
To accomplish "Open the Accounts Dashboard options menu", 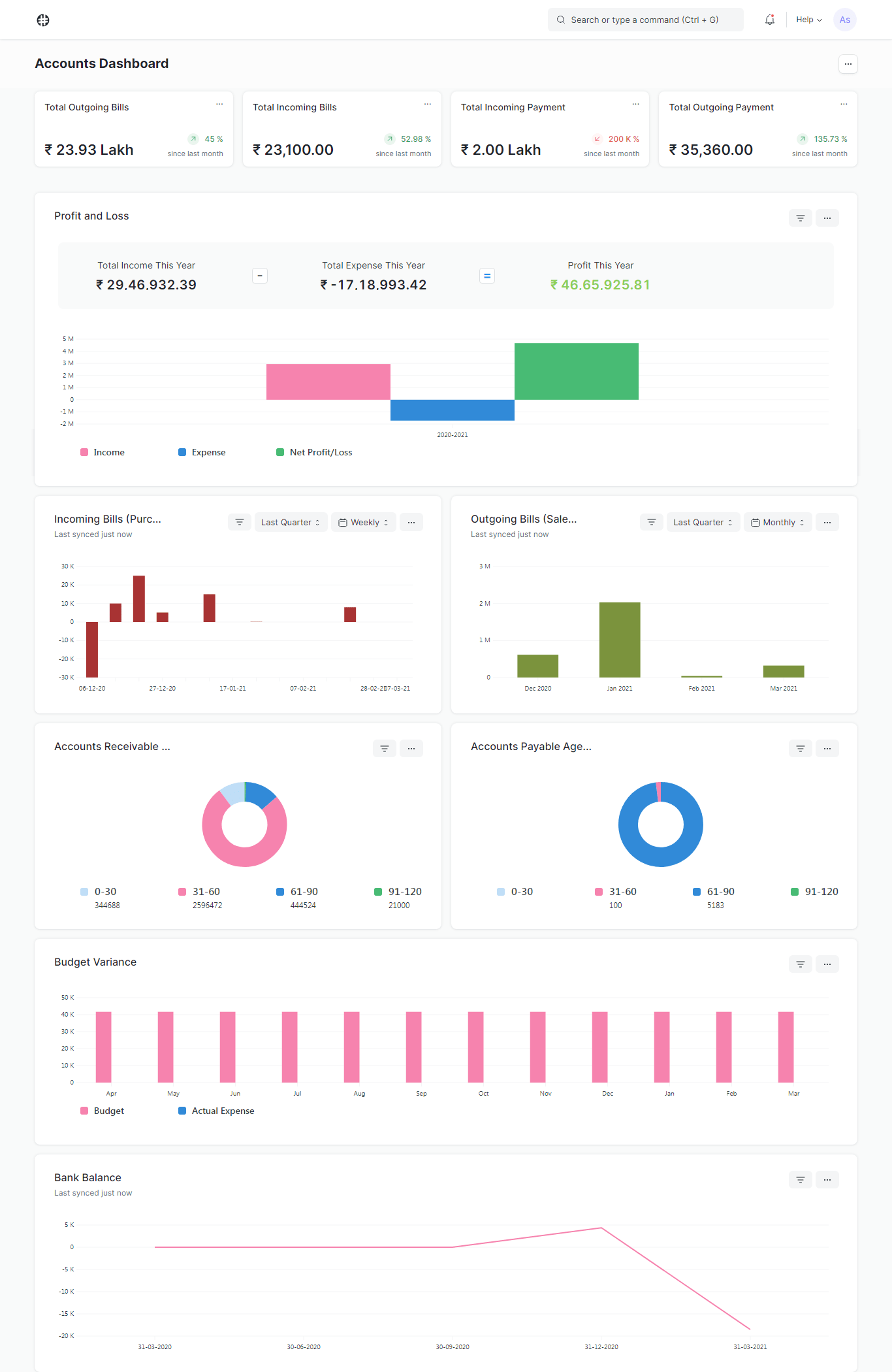I will tap(848, 64).
